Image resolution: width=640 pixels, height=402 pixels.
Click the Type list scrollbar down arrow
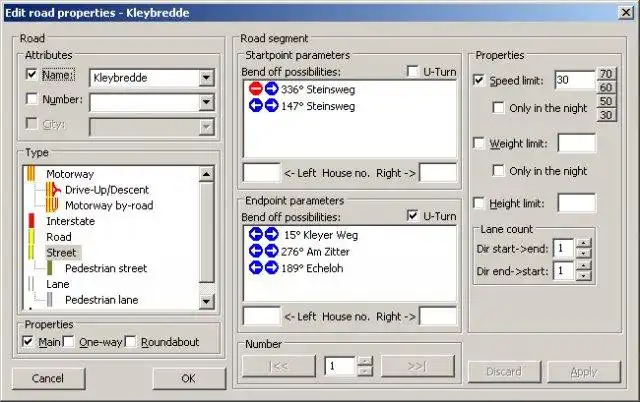pos(207,302)
